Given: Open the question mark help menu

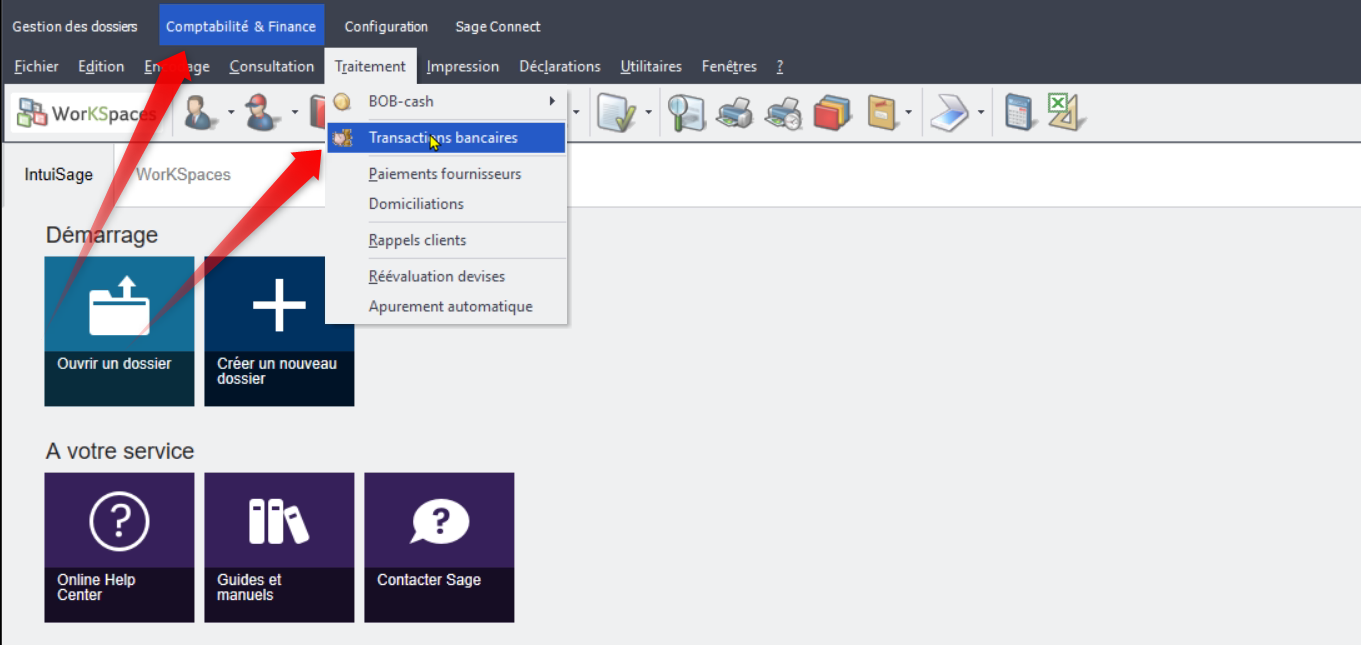Looking at the screenshot, I should 780,66.
